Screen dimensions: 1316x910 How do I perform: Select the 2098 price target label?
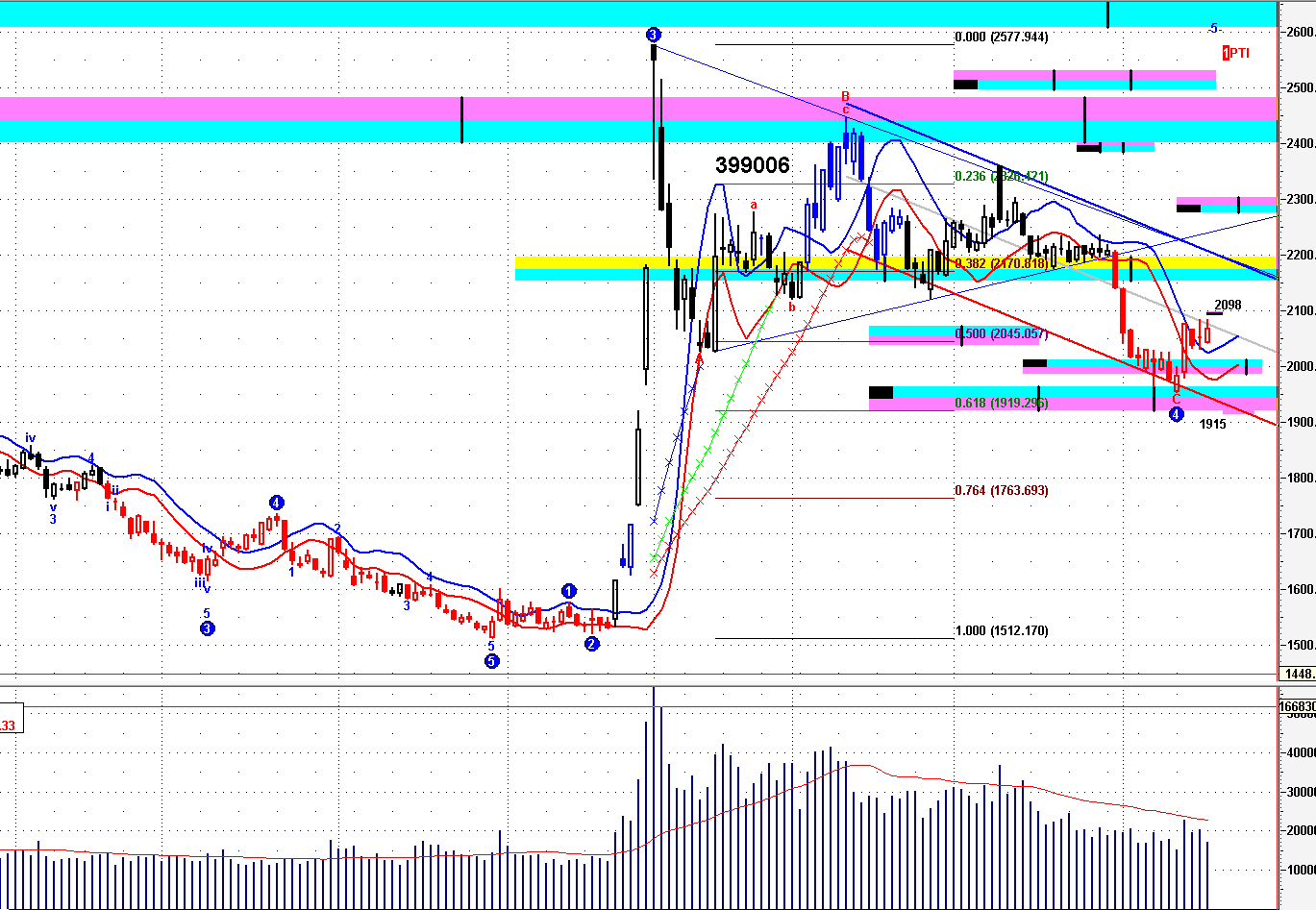tap(1228, 306)
